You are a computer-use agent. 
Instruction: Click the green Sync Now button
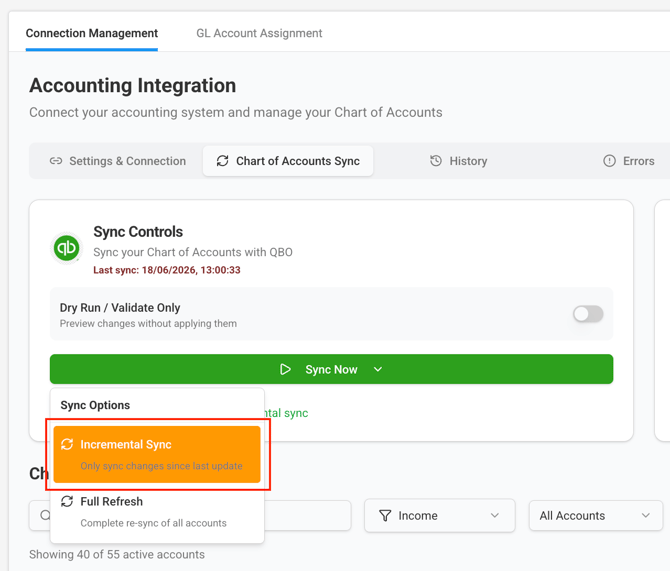click(x=331, y=369)
